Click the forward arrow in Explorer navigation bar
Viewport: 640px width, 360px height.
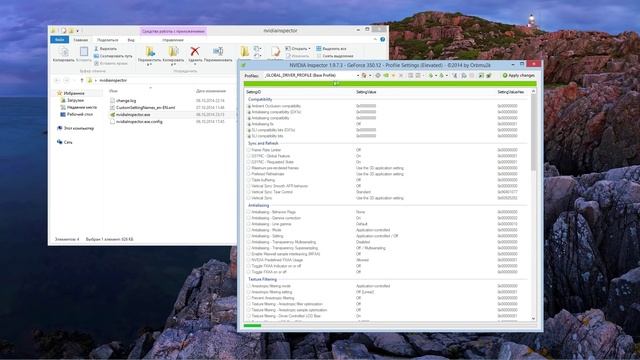click(67, 80)
